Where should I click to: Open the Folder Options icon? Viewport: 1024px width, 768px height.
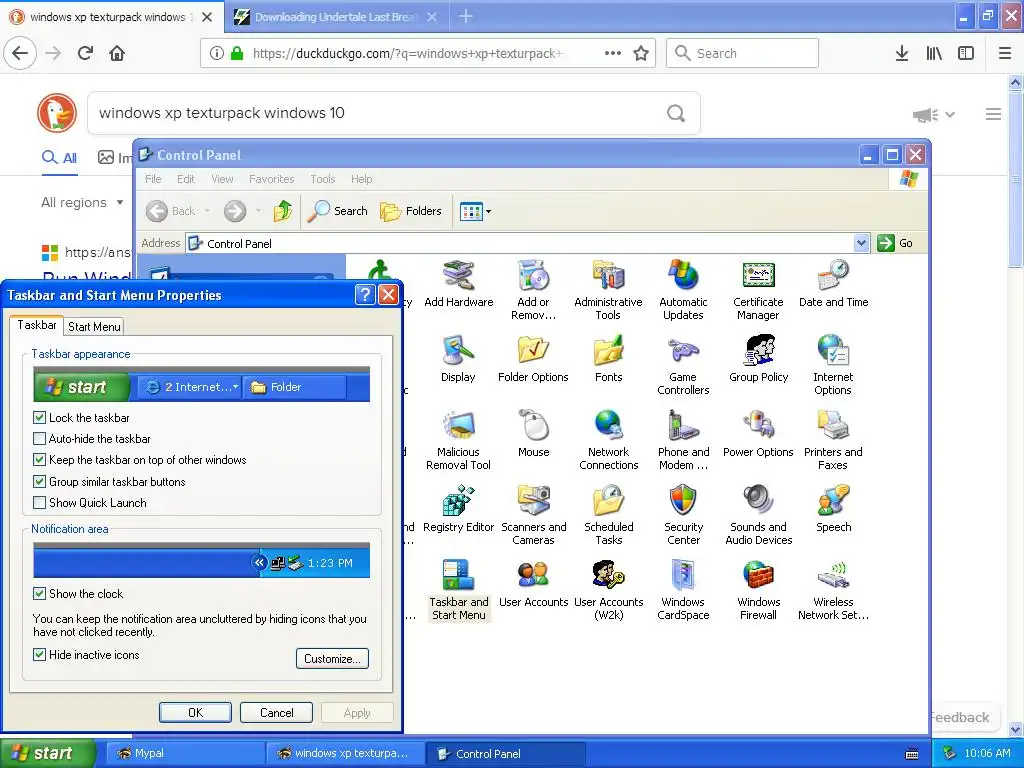tap(533, 359)
